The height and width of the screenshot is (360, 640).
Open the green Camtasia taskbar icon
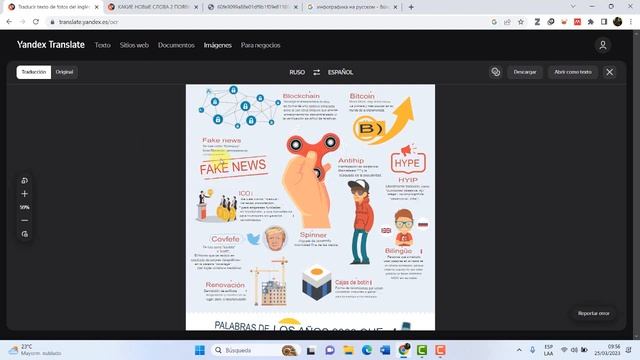click(x=422, y=350)
